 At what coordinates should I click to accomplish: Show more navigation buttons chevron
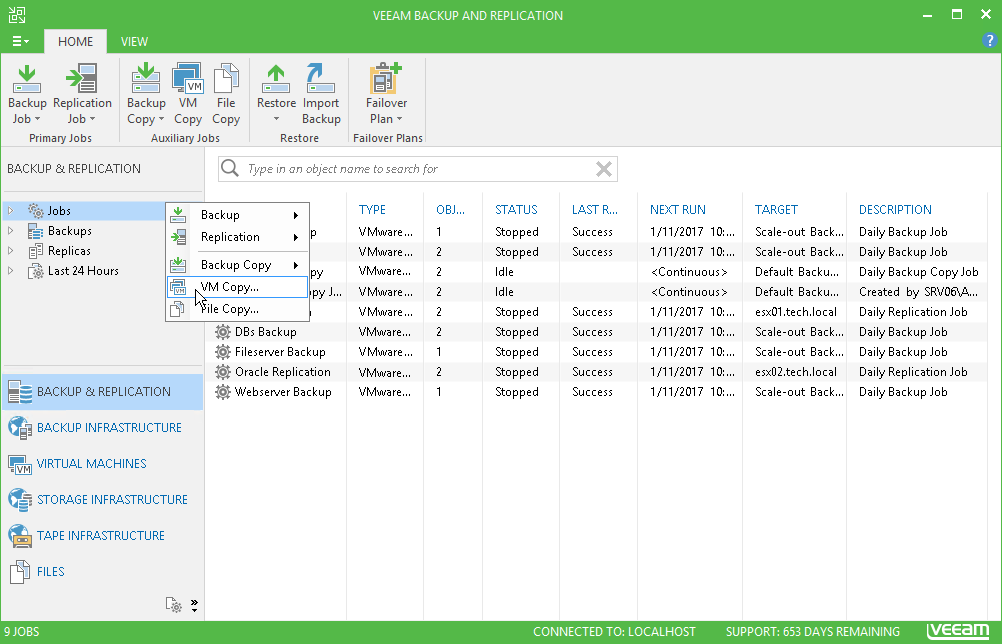194,605
